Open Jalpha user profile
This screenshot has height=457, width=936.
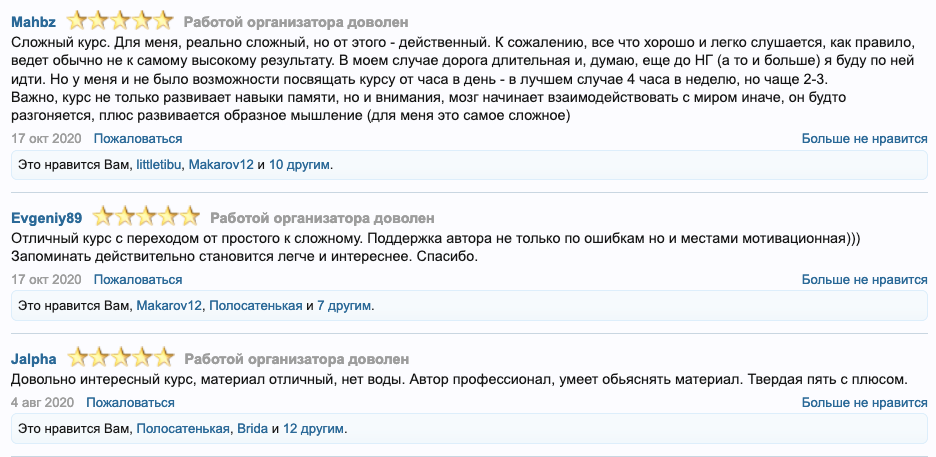34,359
